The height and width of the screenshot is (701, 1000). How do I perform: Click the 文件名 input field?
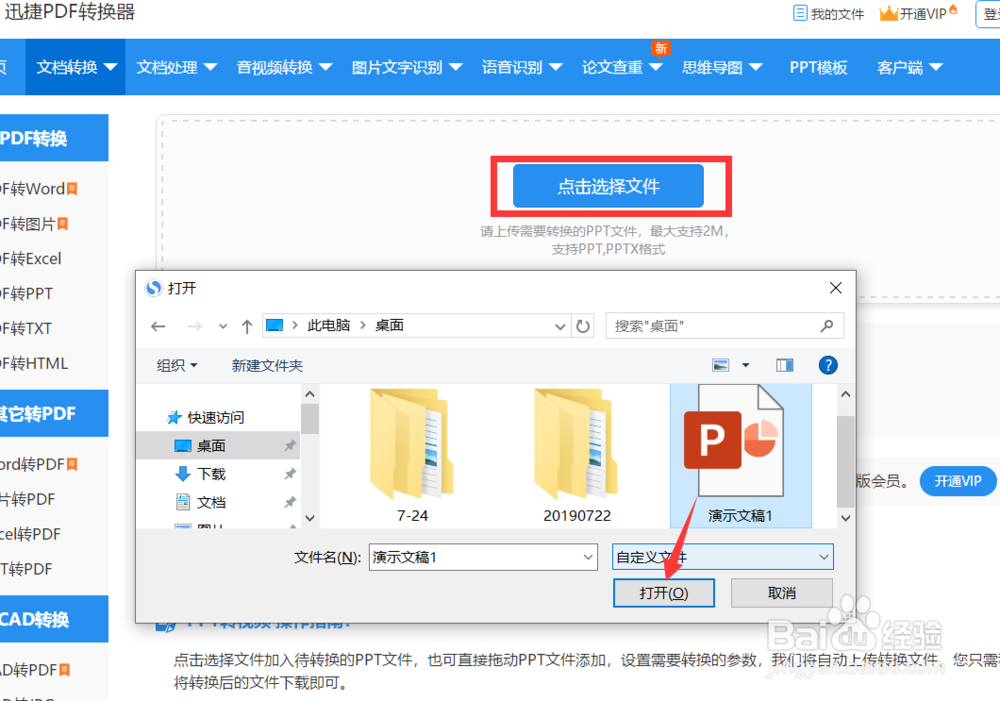click(483, 557)
